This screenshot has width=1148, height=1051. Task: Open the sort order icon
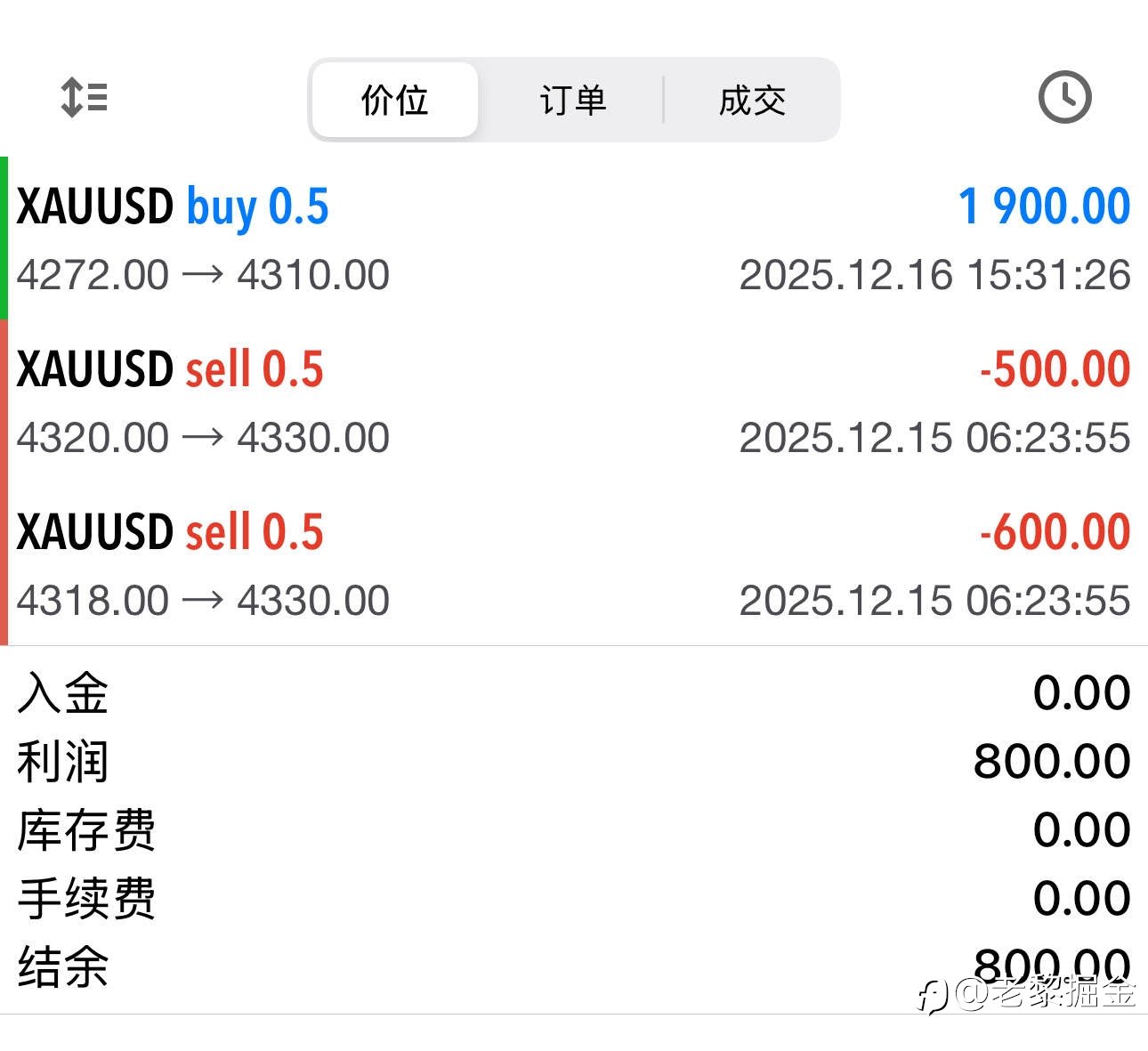point(85,97)
